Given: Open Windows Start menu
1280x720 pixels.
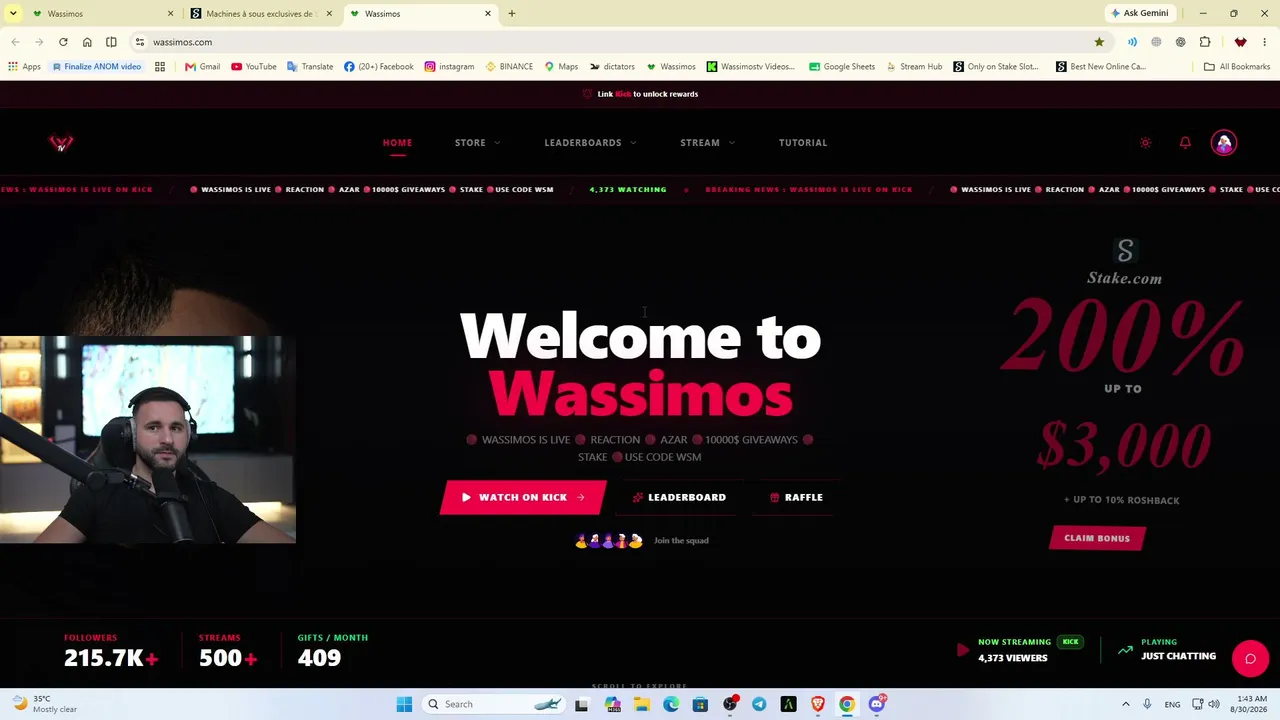Looking at the screenshot, I should coord(404,704).
